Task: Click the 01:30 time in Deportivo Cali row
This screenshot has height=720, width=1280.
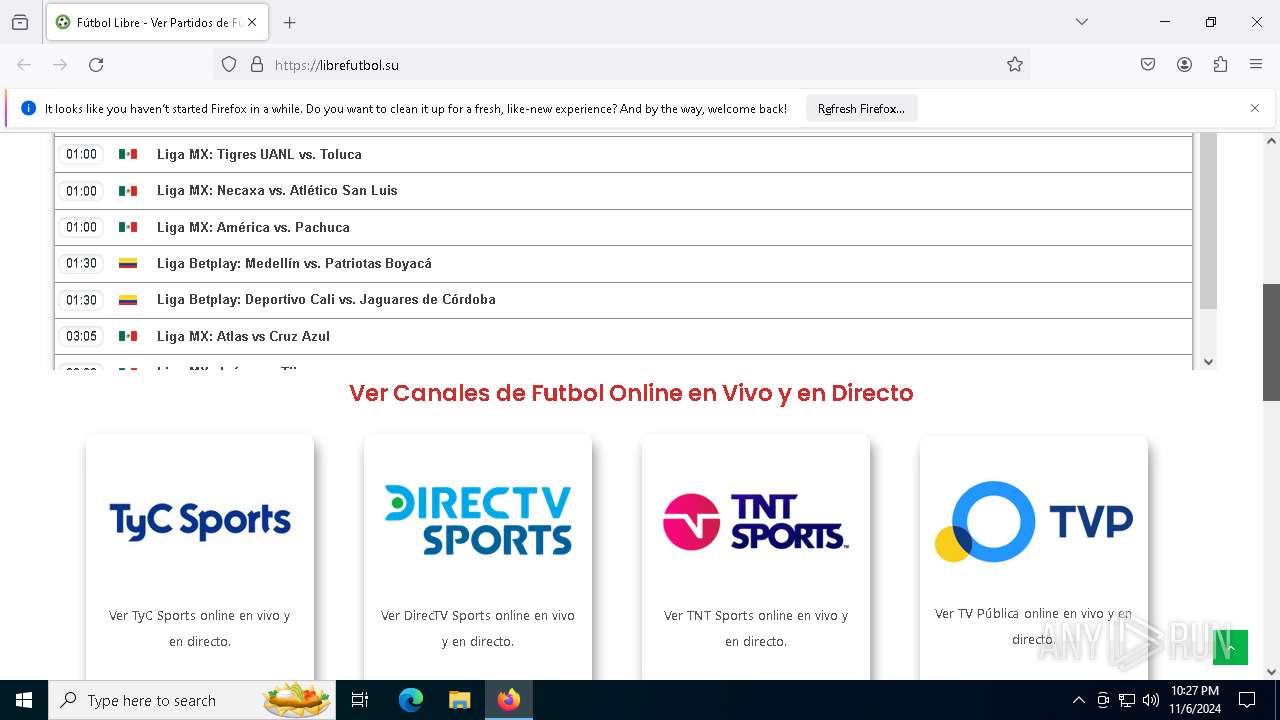Action: [82, 300]
